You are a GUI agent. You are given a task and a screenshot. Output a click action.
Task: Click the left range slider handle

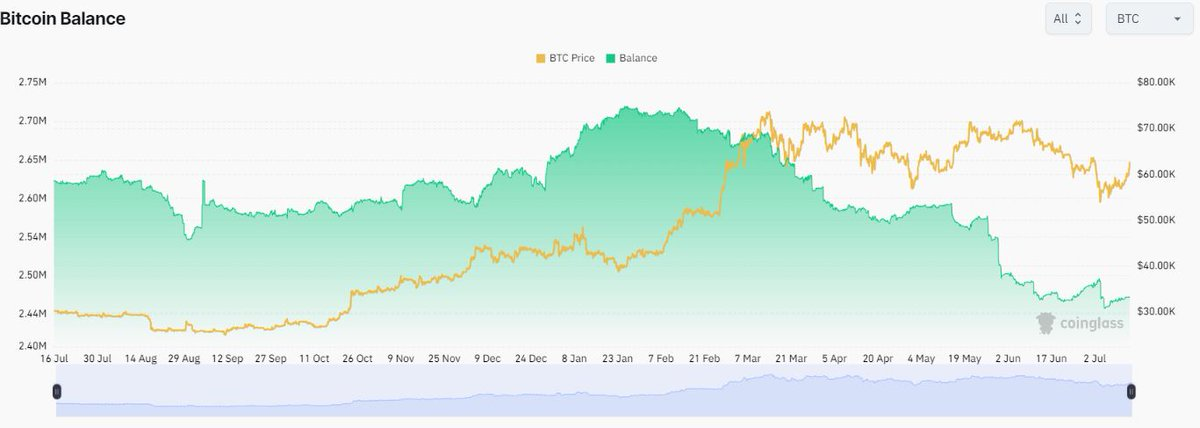(58, 391)
